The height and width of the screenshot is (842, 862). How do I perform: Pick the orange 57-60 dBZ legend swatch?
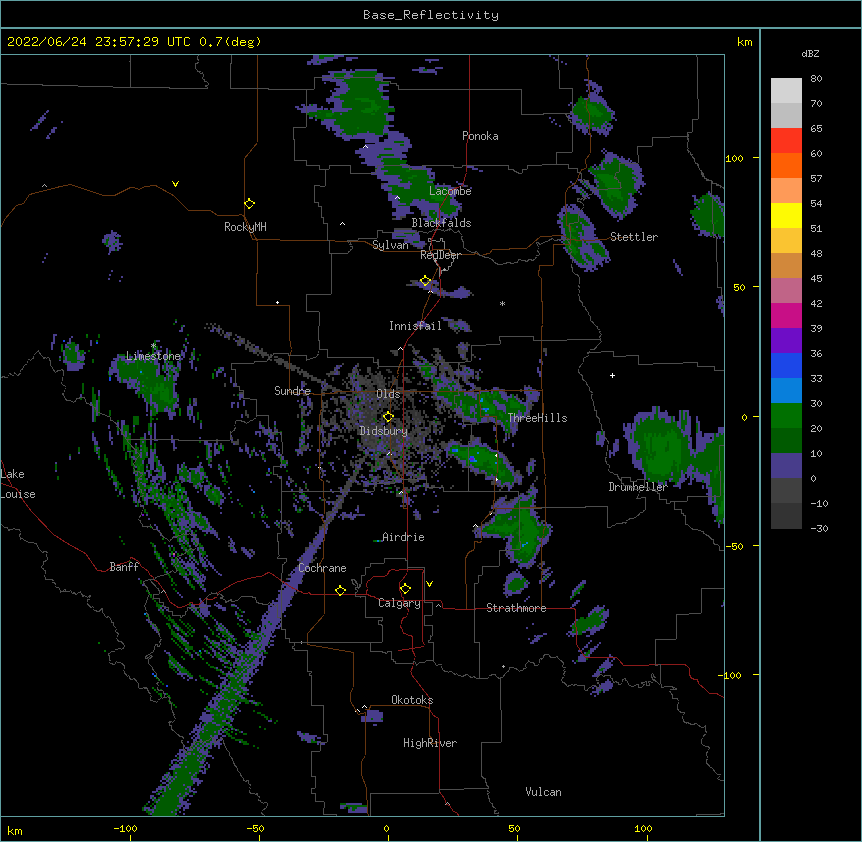[x=786, y=165]
